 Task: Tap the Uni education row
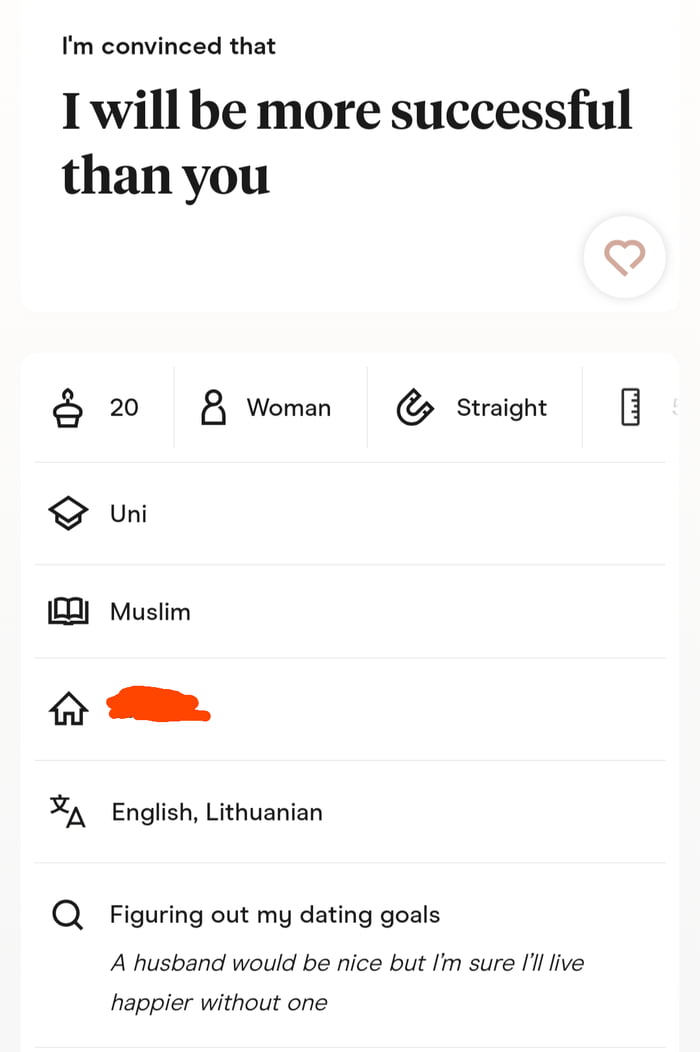128,514
